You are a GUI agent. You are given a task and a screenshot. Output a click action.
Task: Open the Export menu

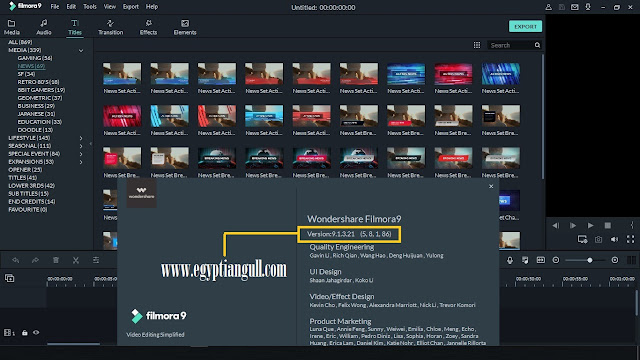[131, 7]
